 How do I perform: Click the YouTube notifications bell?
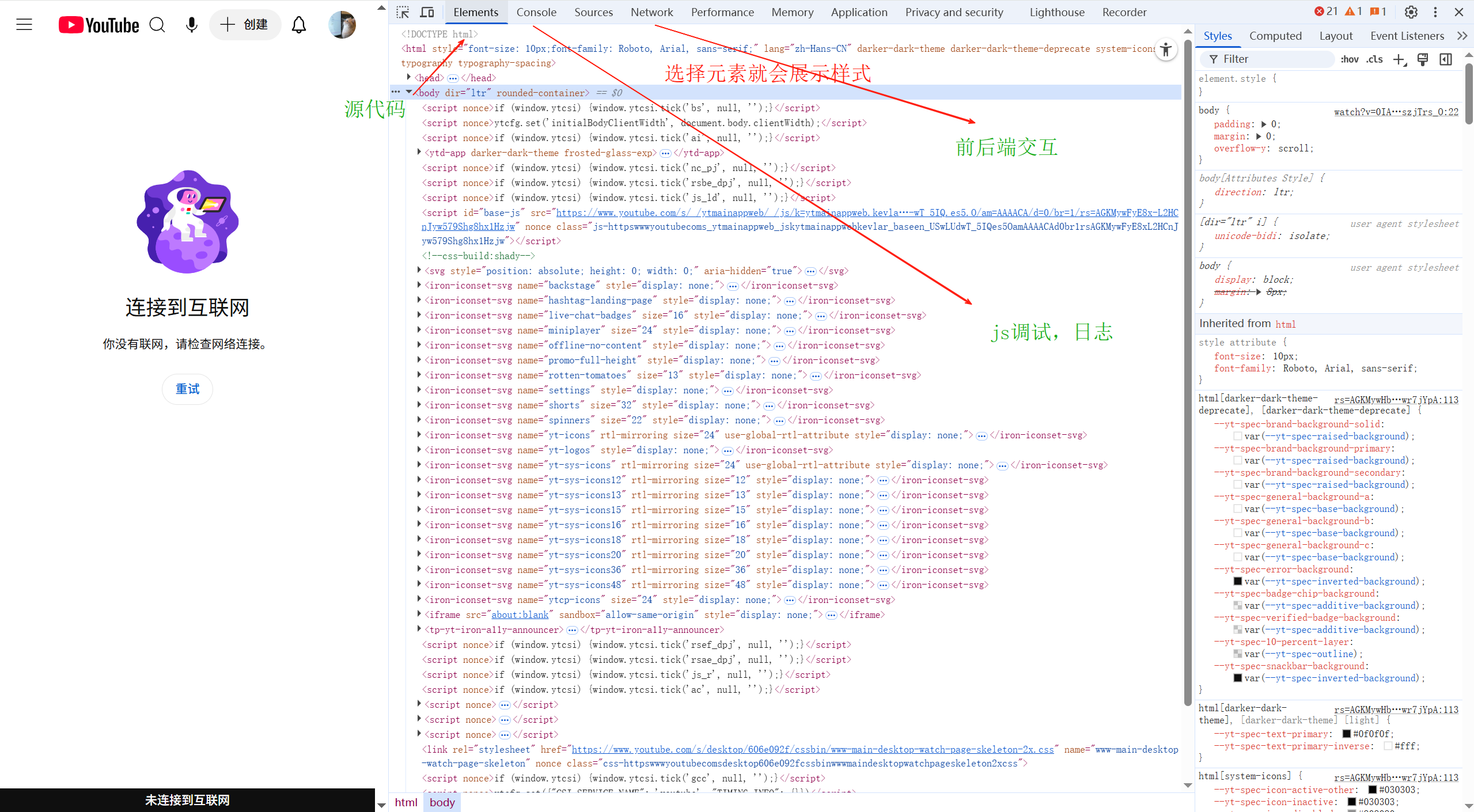(x=298, y=25)
